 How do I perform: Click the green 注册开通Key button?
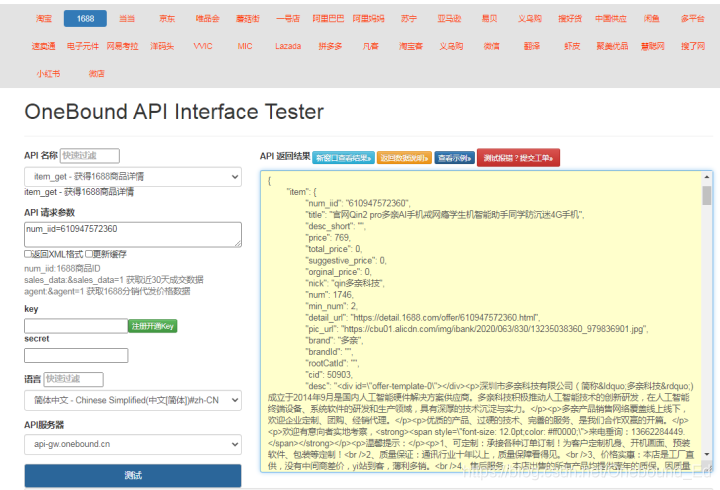click(x=152, y=326)
